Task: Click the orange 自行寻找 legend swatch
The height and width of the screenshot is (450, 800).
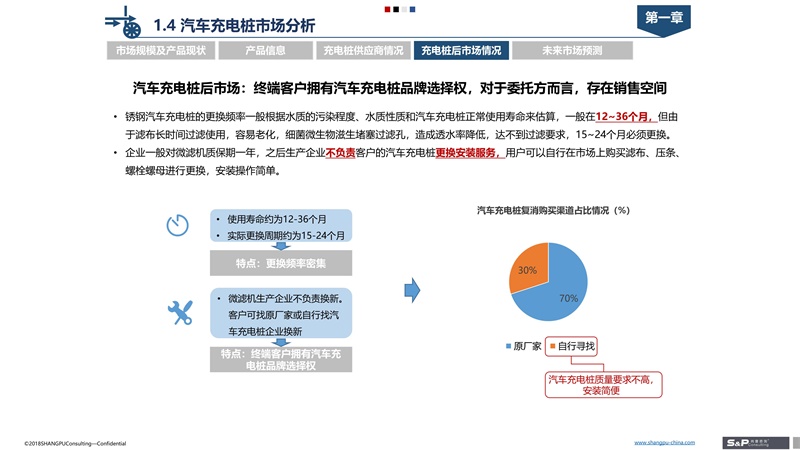Action: tap(551, 346)
